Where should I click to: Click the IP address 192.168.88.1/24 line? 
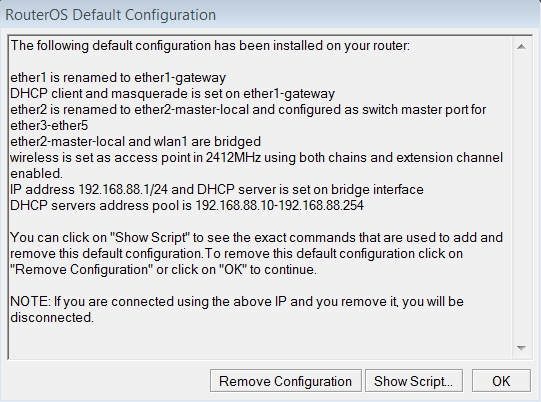[x=217, y=189]
